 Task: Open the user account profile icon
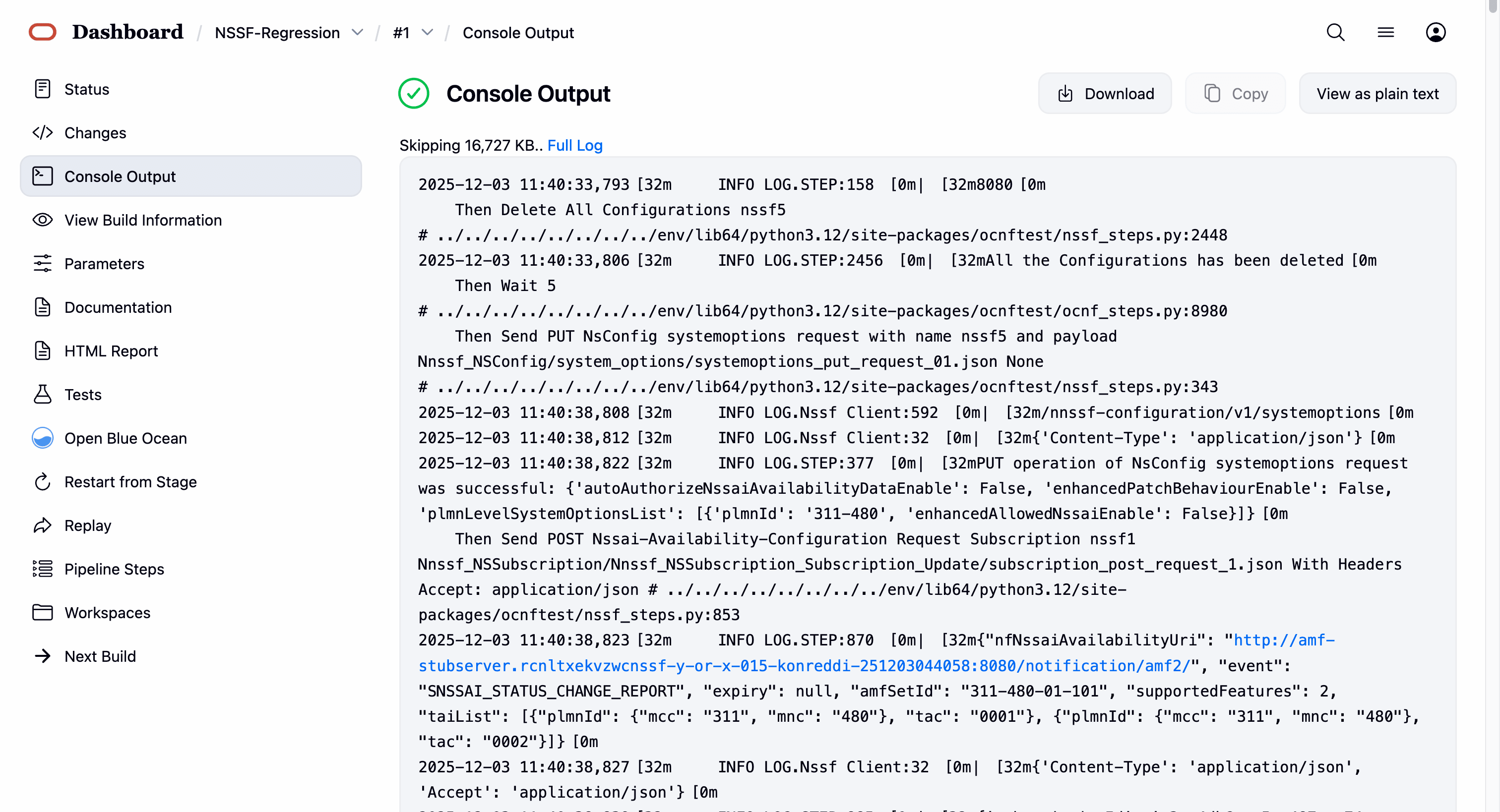point(1436,33)
